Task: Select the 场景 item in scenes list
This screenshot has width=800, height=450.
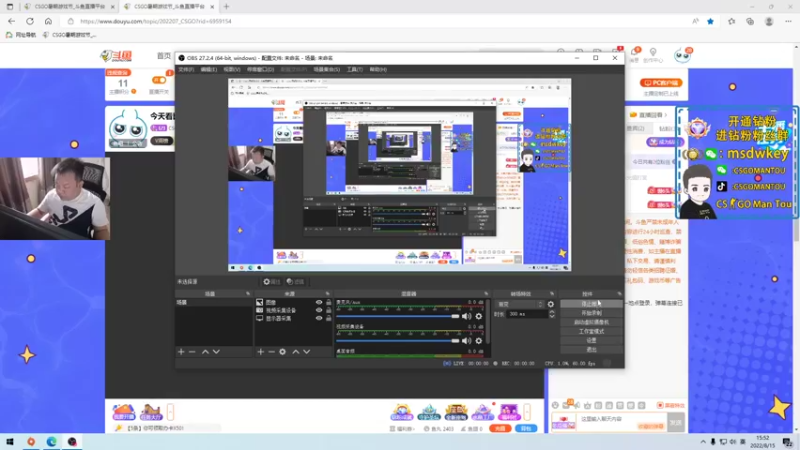Action: 214,303
